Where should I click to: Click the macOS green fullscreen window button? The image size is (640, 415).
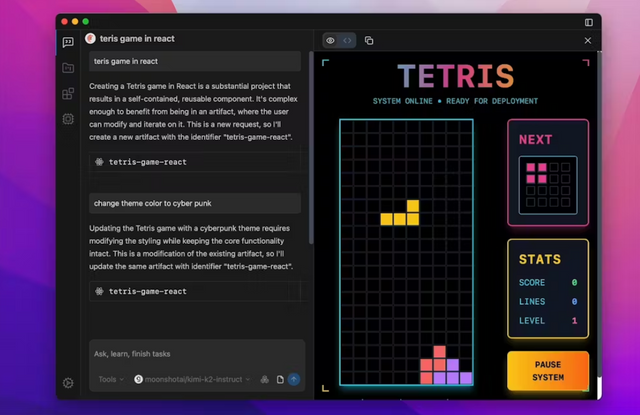pyautogui.click(x=86, y=22)
